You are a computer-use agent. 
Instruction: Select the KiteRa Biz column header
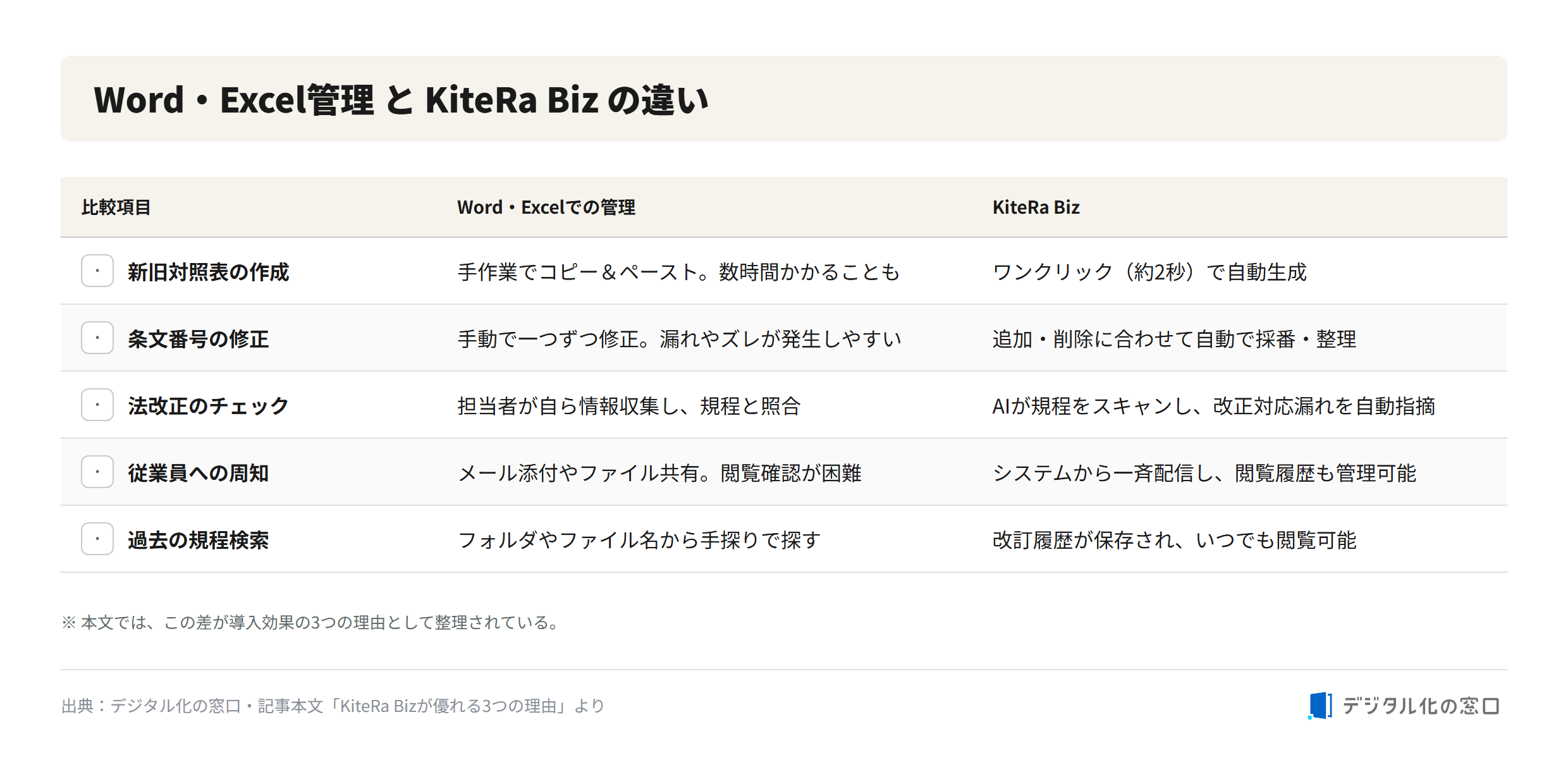(1036, 207)
